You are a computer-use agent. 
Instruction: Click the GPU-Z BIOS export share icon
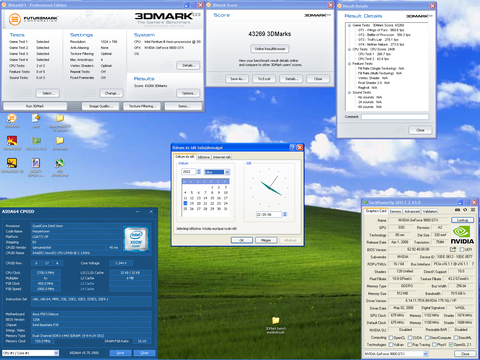(453, 249)
